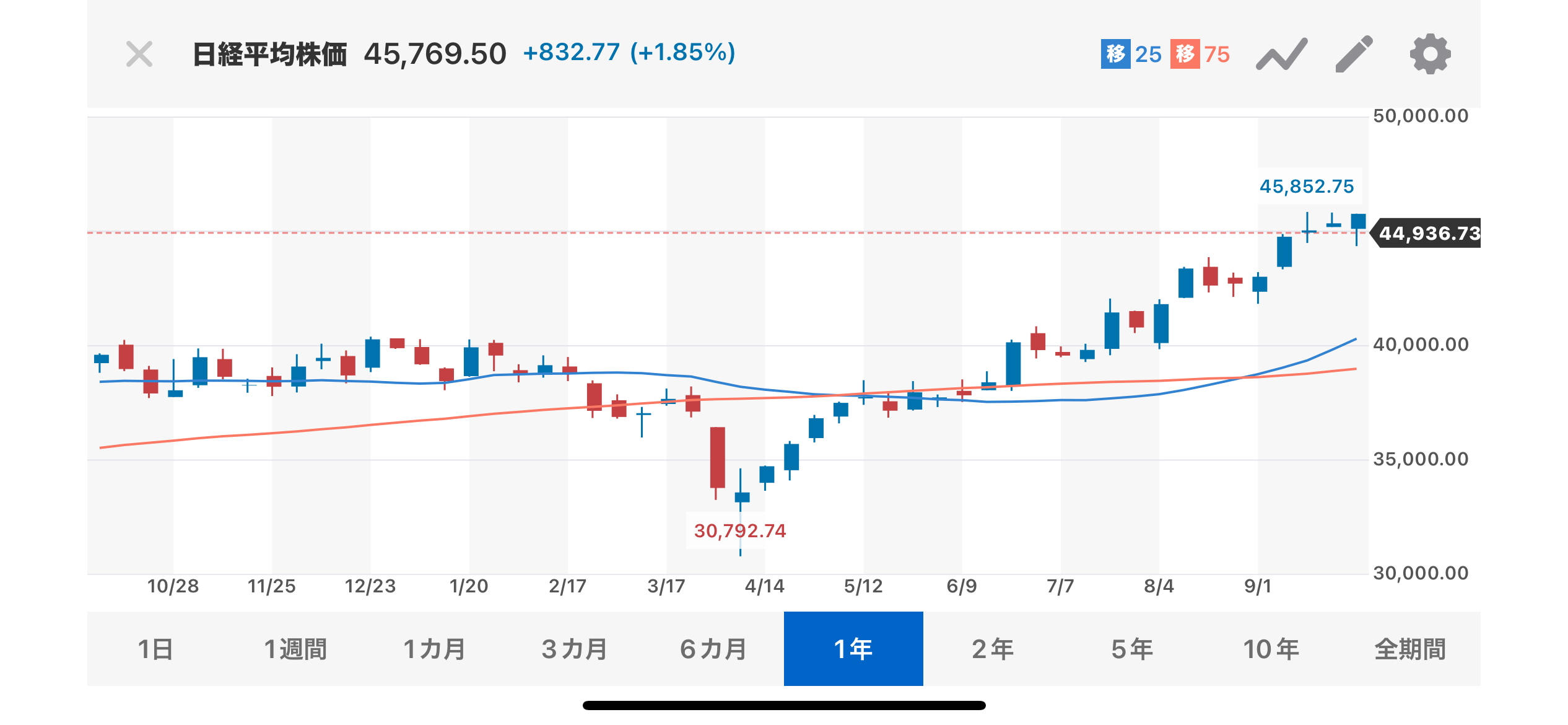The width and height of the screenshot is (1568, 725).
Task: Switch to the 10年 timeframe
Action: 1271,649
